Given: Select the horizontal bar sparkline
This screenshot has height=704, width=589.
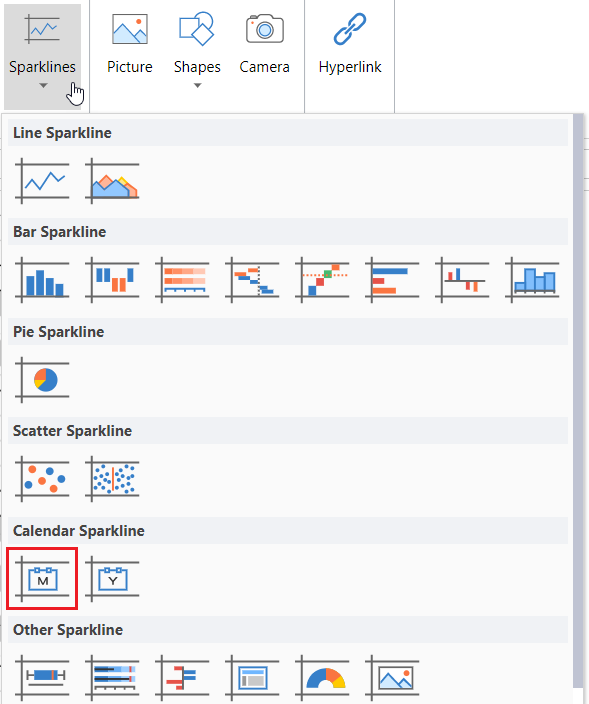Looking at the screenshot, I should pos(392,280).
